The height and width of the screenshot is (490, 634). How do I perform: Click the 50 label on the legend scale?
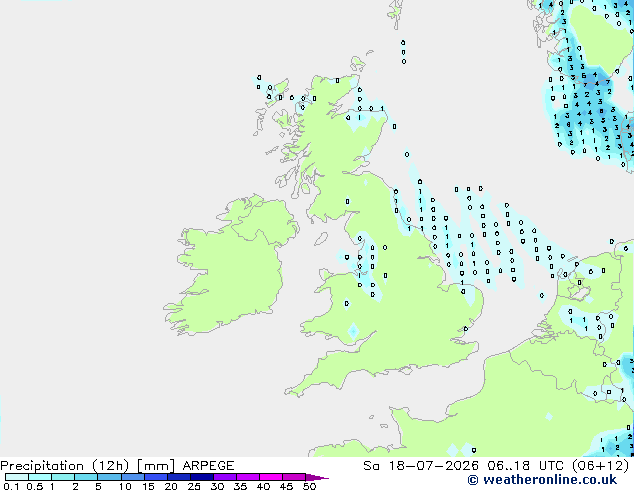click(x=309, y=486)
